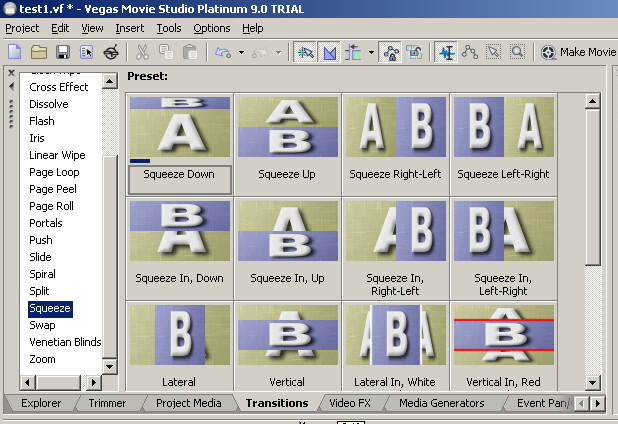The height and width of the screenshot is (424, 618).
Task: Select Portals transition
Action: [46, 223]
